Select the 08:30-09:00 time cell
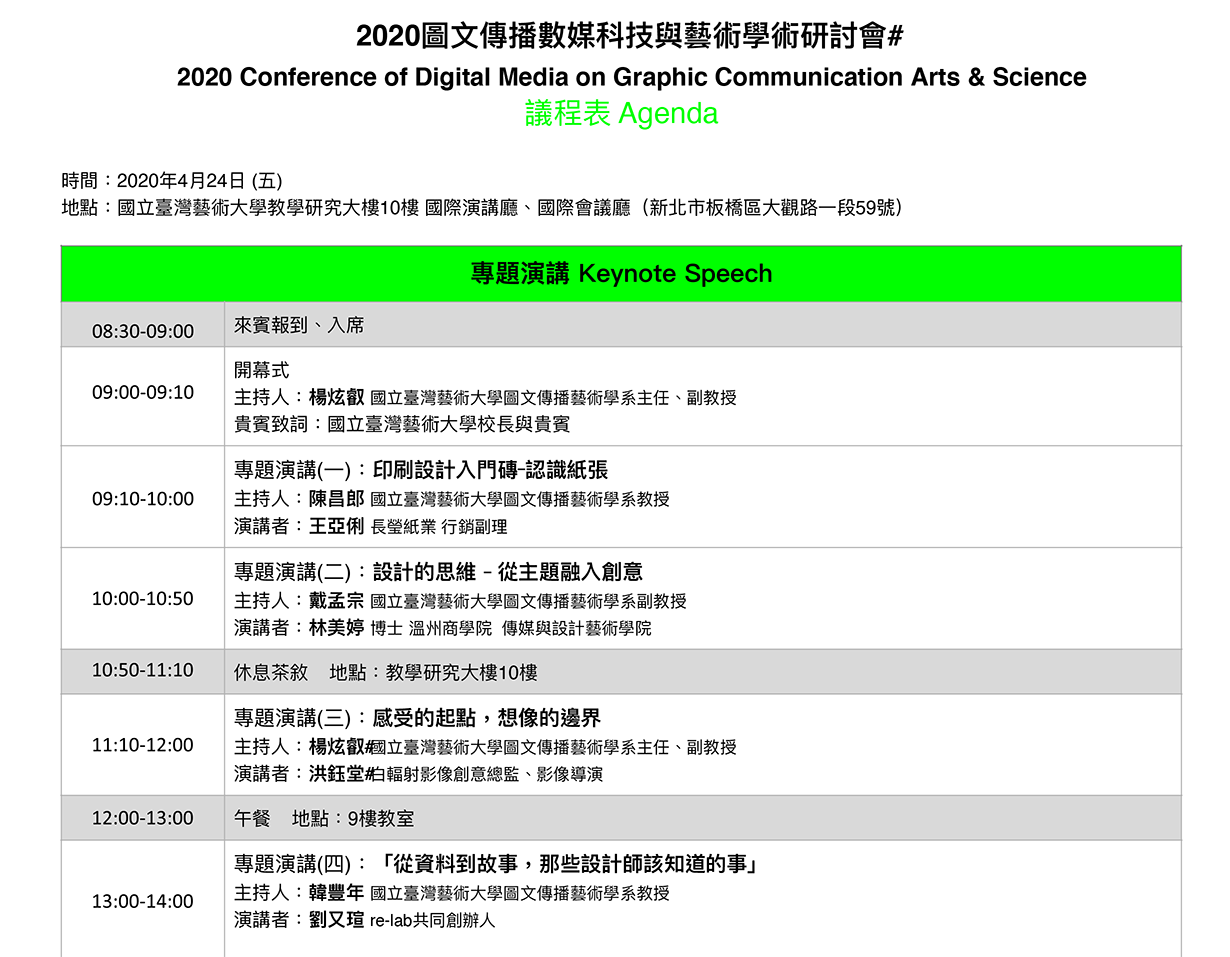This screenshot has height=957, width=1230. click(143, 331)
